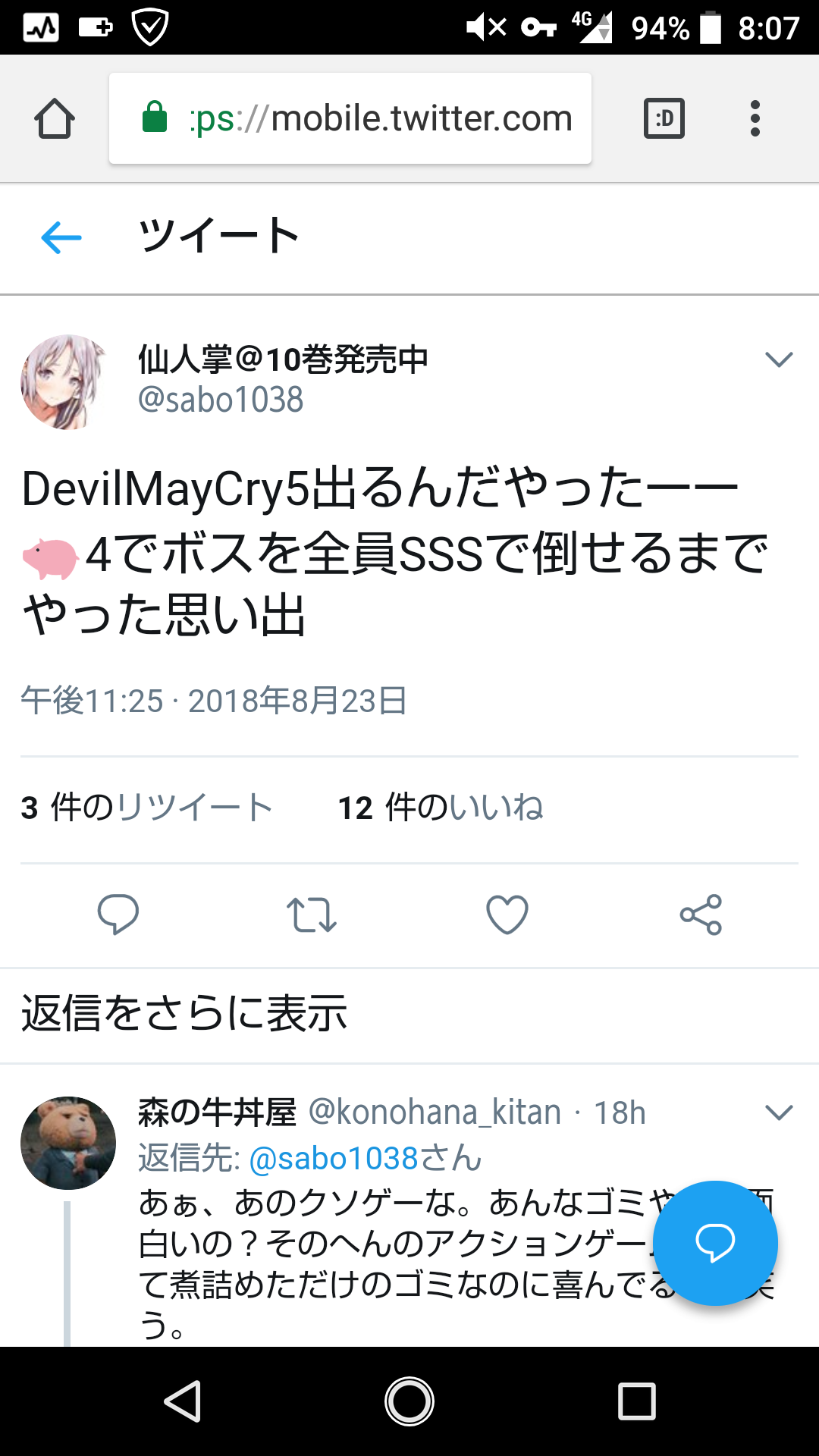Tap Android back navigation button
The width and height of the screenshot is (819, 1456).
tap(182, 1401)
